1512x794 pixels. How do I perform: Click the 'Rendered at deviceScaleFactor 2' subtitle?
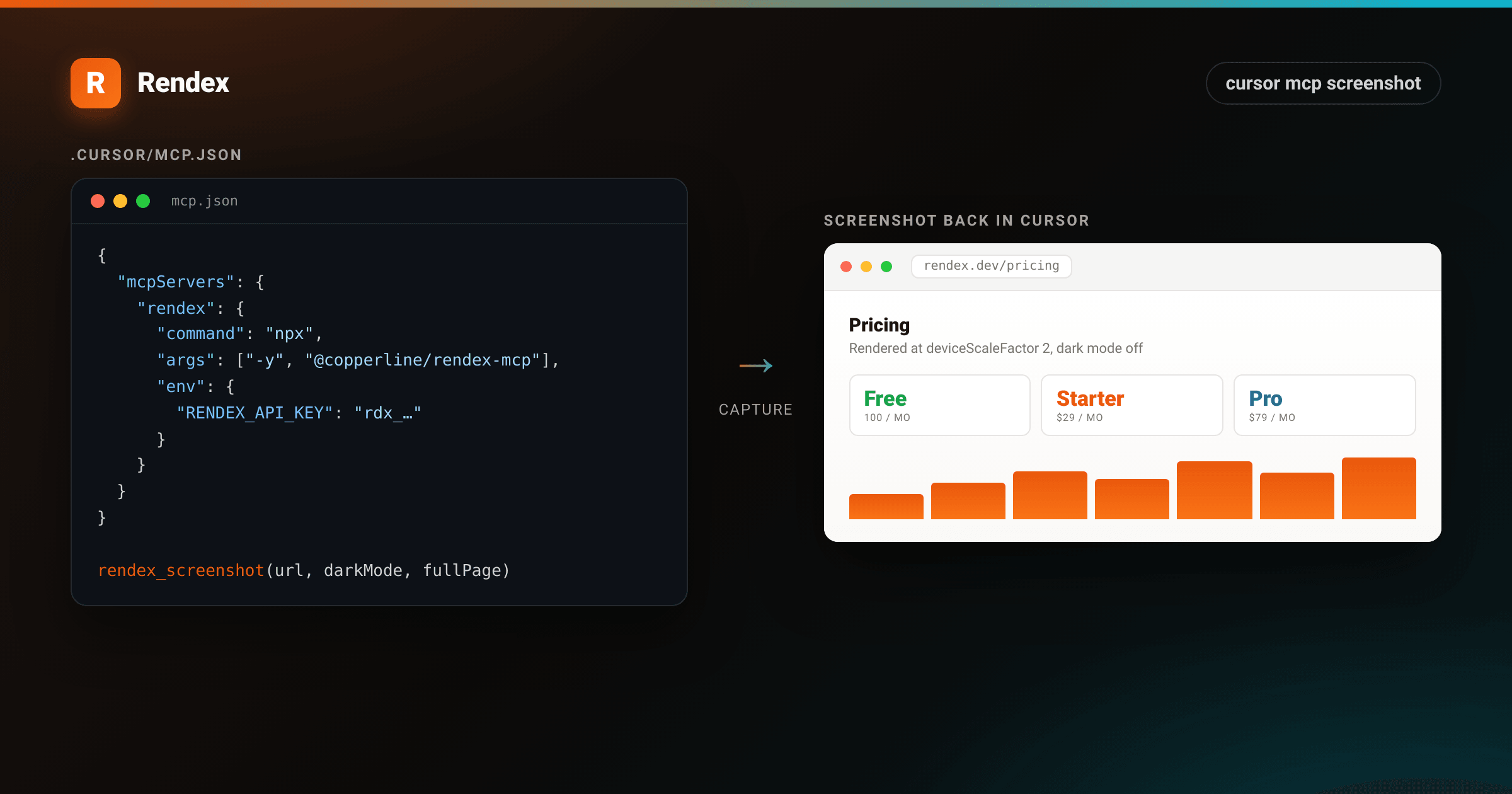click(x=995, y=348)
